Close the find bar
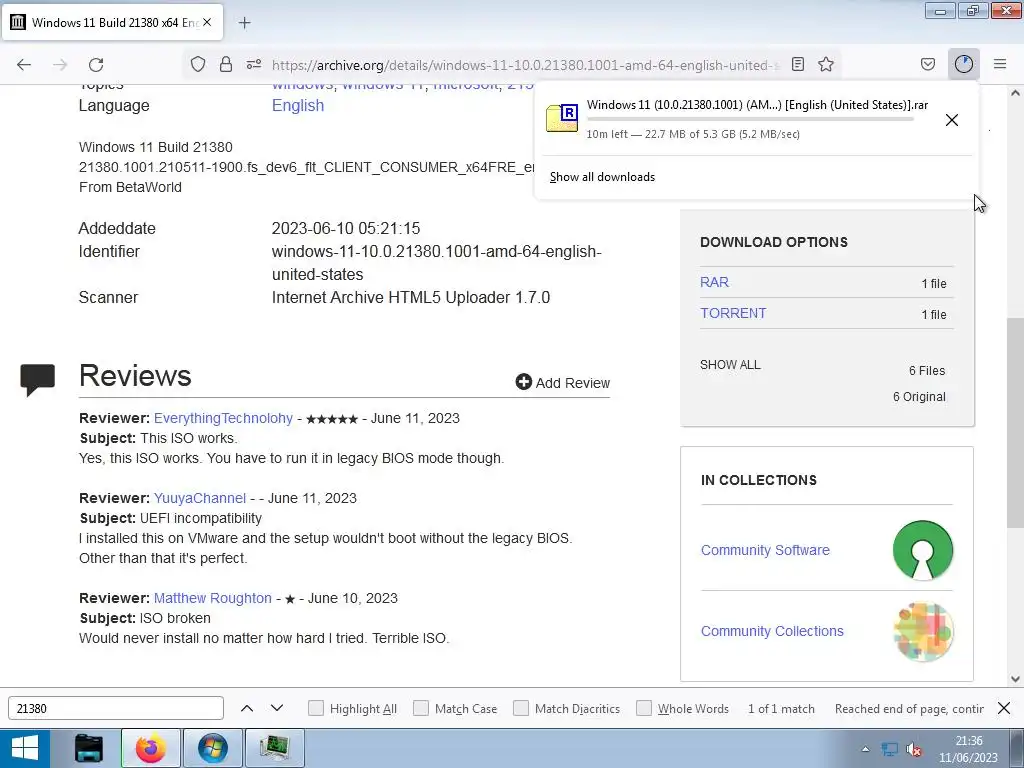Viewport: 1024px width, 768px height. (1004, 708)
